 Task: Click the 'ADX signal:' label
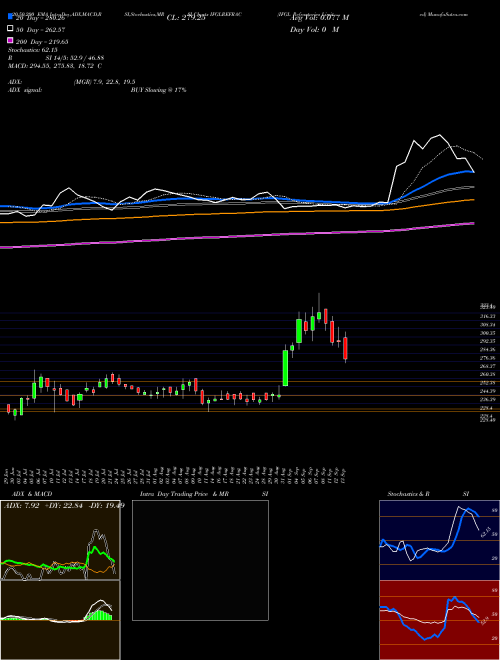point(25,90)
